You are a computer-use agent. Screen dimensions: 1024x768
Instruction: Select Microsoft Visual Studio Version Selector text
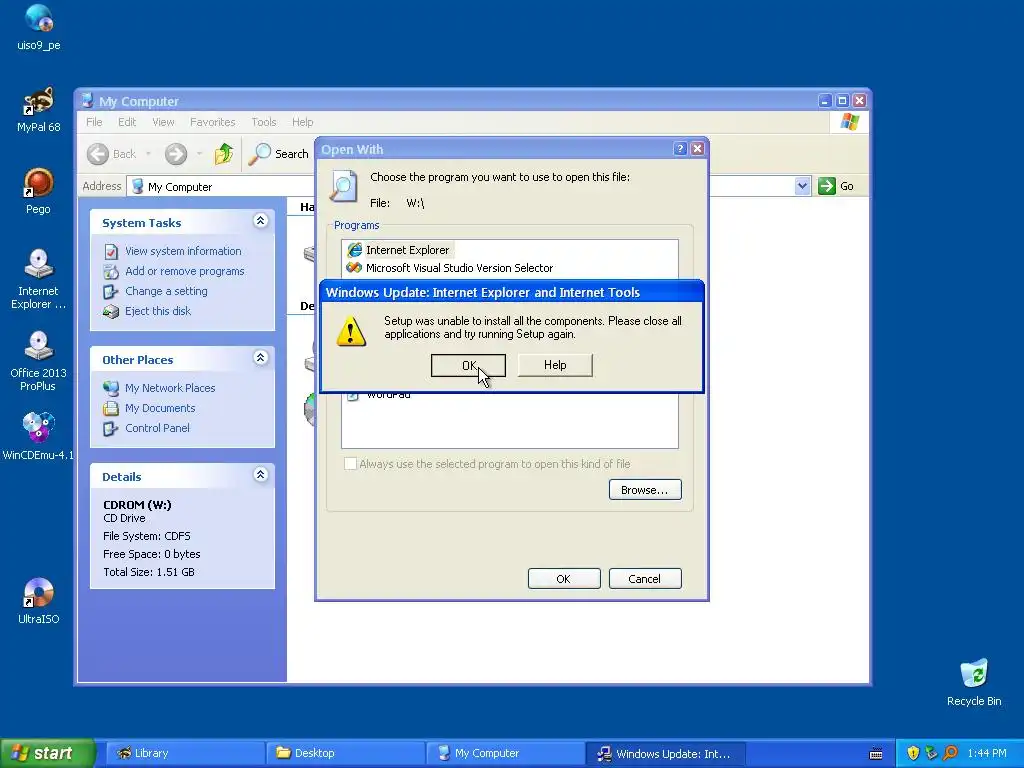coord(460,268)
